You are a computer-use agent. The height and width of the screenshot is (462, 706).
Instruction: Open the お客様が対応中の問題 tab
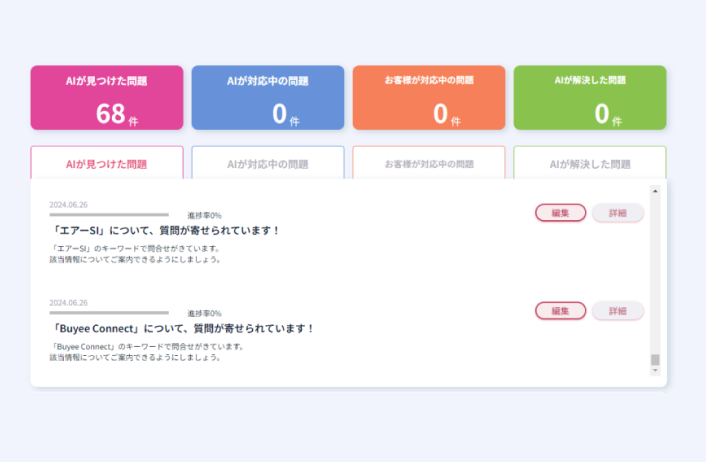coord(429,163)
